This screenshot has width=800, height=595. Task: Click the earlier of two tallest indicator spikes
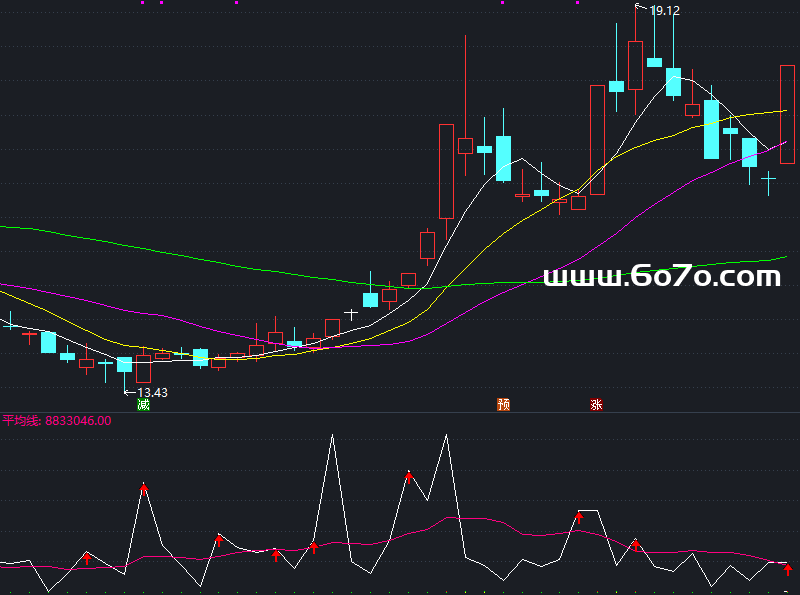331,437
